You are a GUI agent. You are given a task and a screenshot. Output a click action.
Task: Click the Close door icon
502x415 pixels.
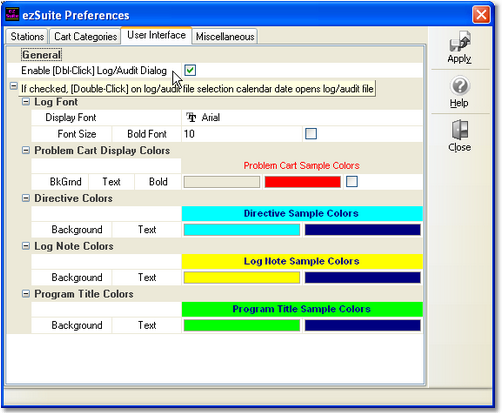click(x=460, y=130)
